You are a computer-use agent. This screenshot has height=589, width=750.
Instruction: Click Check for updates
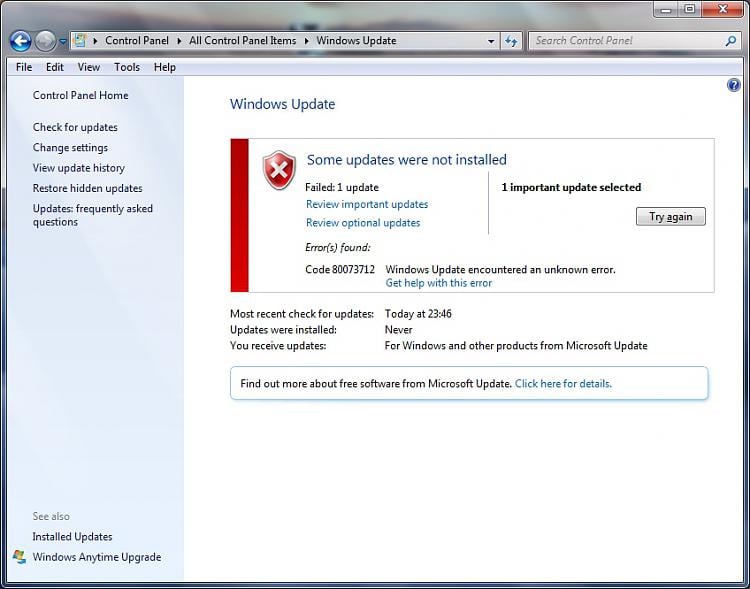75,127
